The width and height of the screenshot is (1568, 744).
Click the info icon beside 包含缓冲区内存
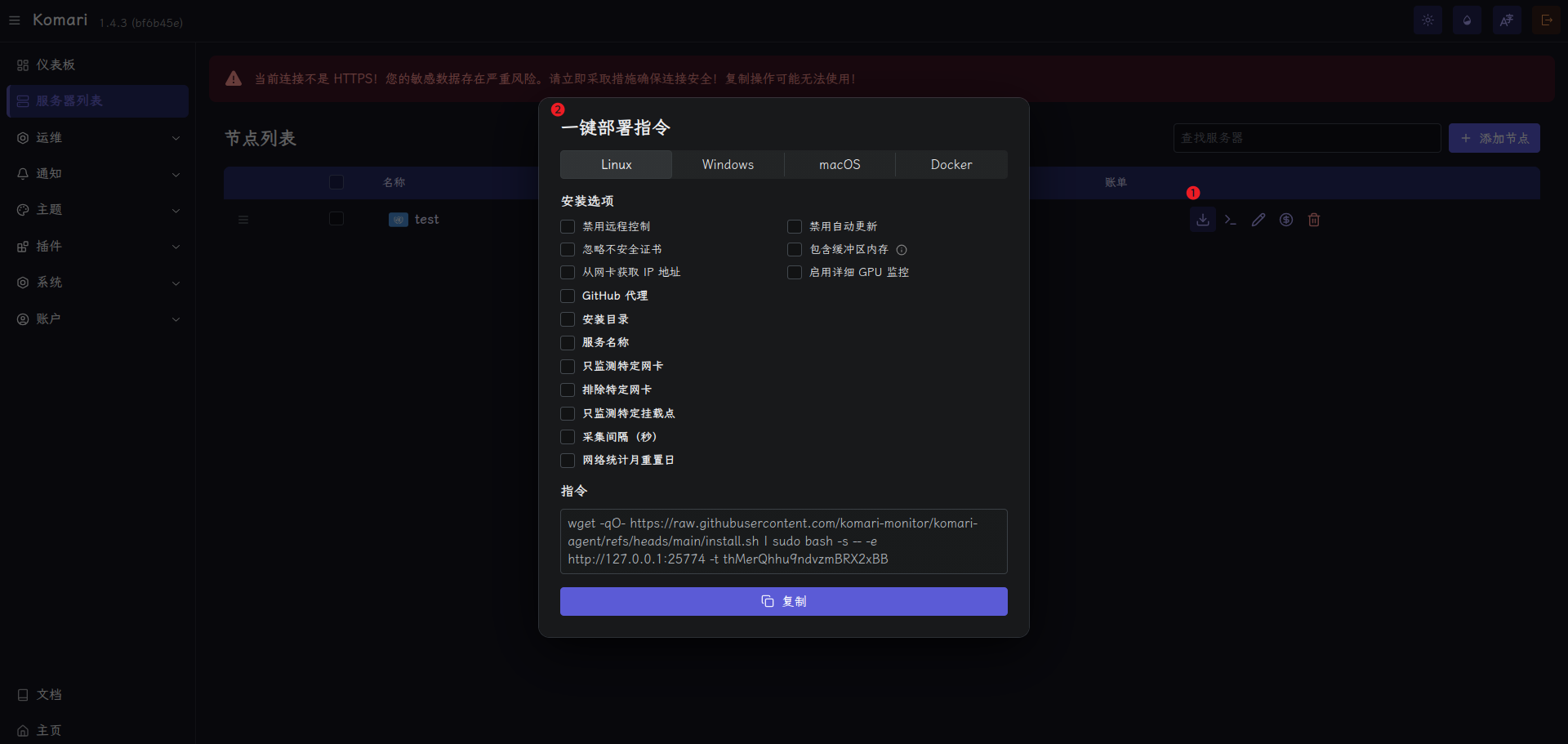coord(902,250)
